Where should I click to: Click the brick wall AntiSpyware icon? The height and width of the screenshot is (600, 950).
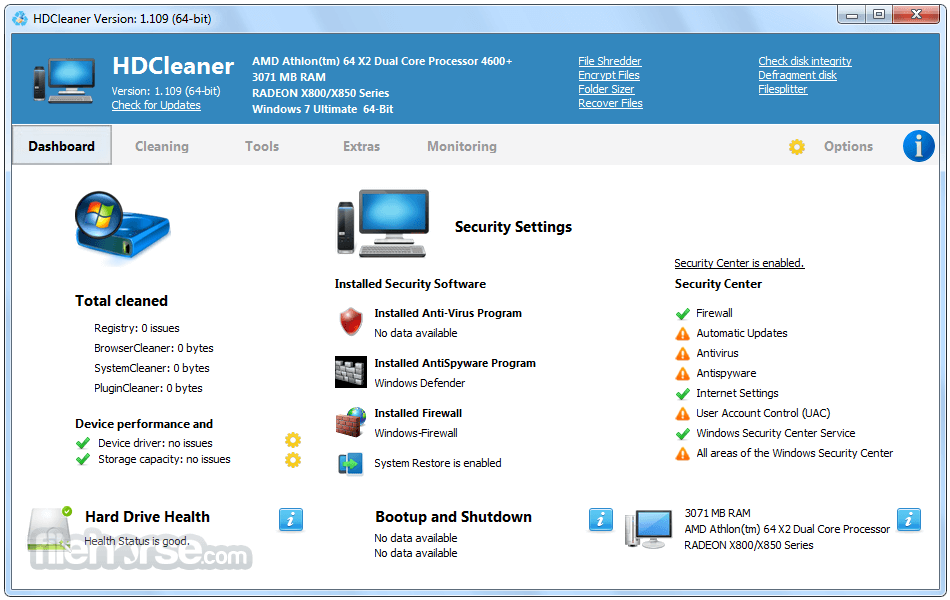click(351, 372)
